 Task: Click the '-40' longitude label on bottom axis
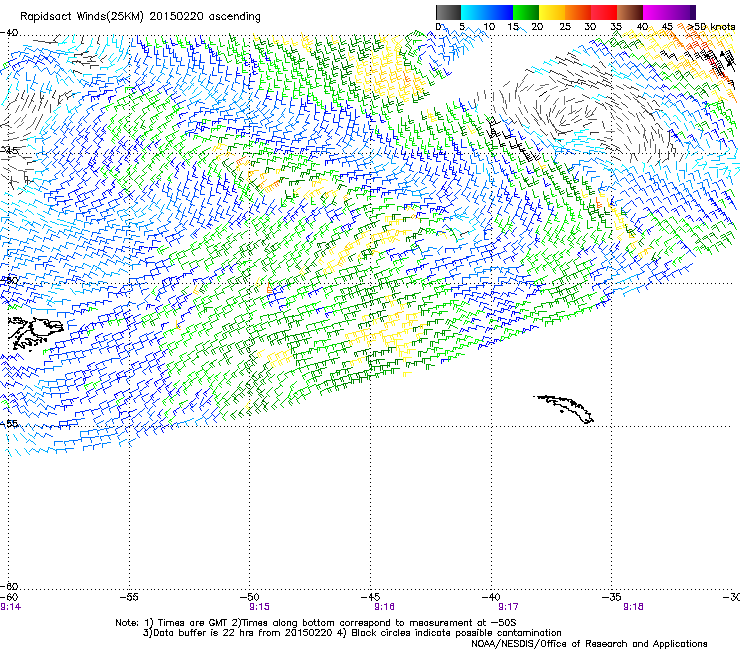pos(491,597)
